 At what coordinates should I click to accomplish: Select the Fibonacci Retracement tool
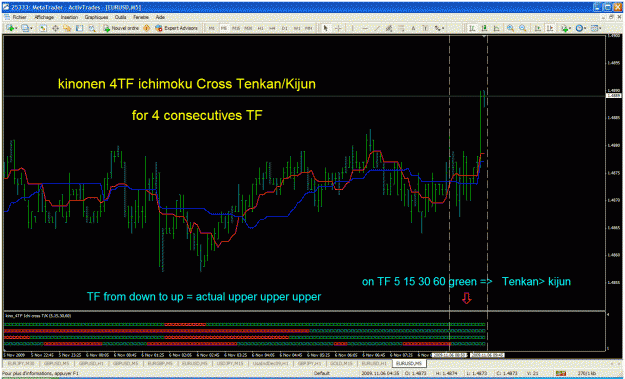pyautogui.click(x=401, y=28)
